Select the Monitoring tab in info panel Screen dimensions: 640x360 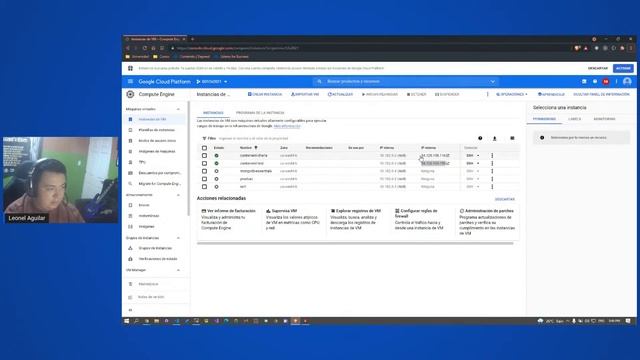(604, 119)
